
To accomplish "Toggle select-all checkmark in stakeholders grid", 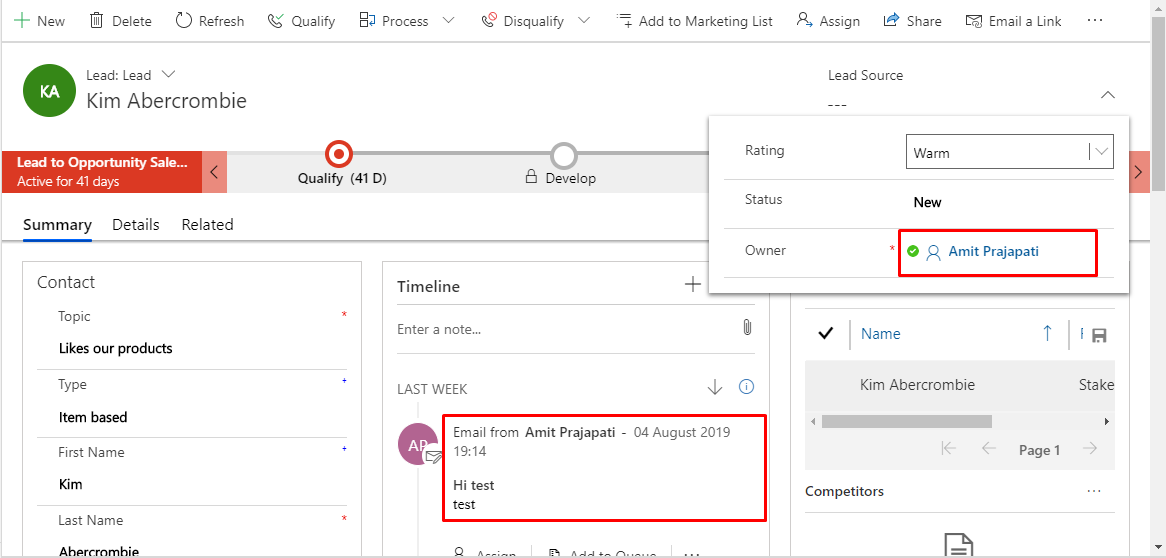I will click(826, 334).
